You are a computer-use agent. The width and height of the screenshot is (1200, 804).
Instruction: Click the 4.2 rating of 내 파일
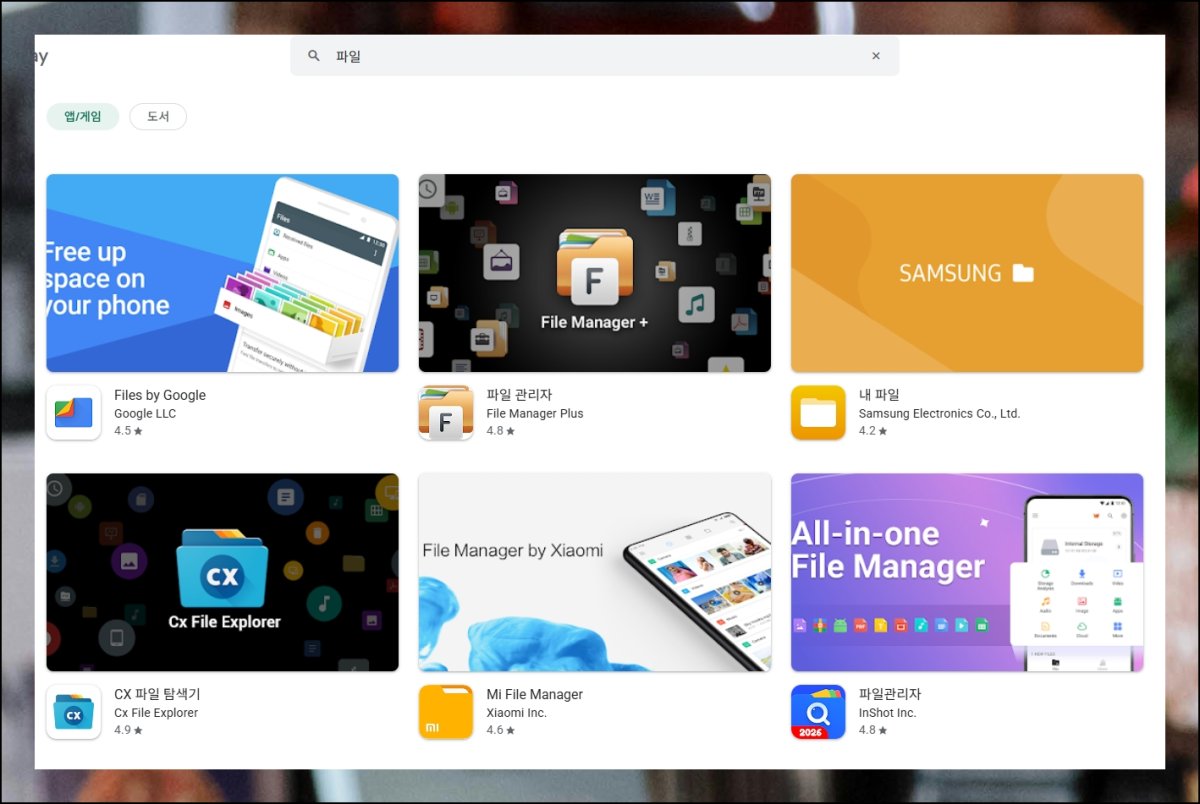[873, 431]
